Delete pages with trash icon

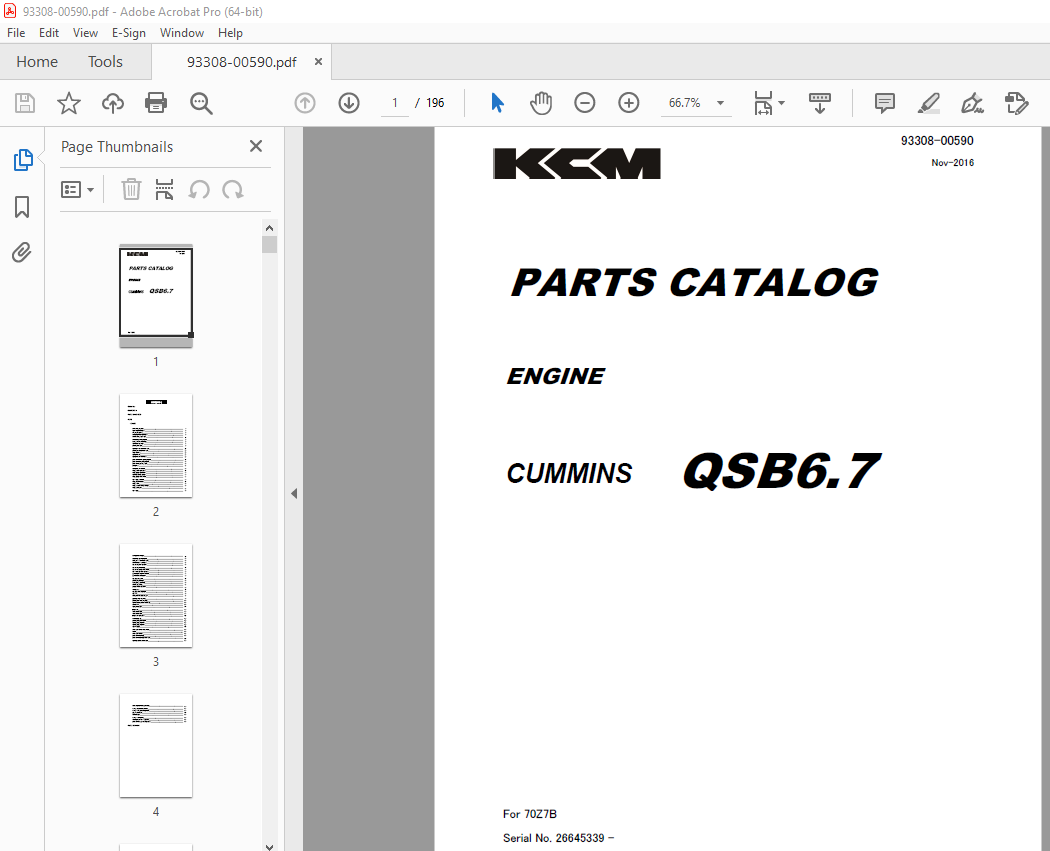point(131,189)
